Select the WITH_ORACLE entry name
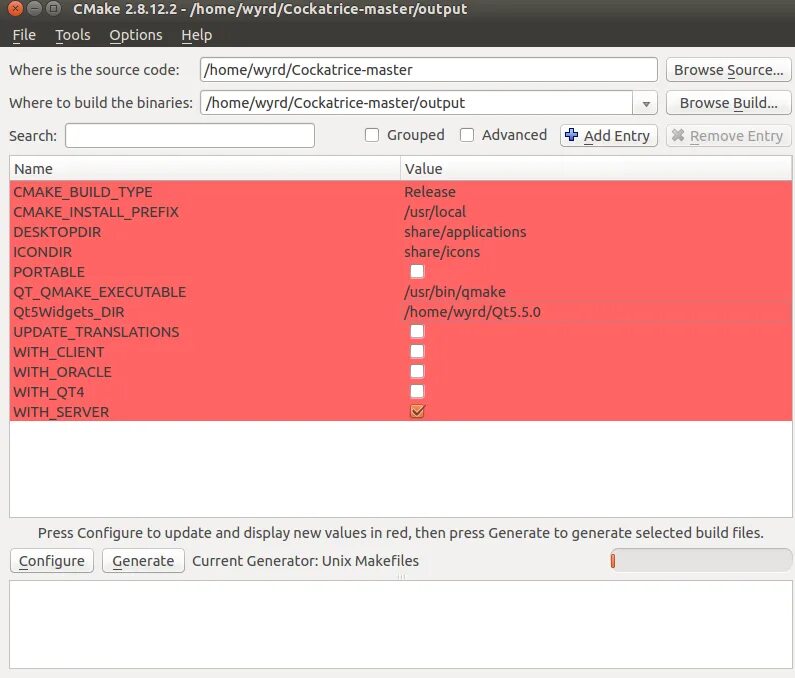 point(62,372)
